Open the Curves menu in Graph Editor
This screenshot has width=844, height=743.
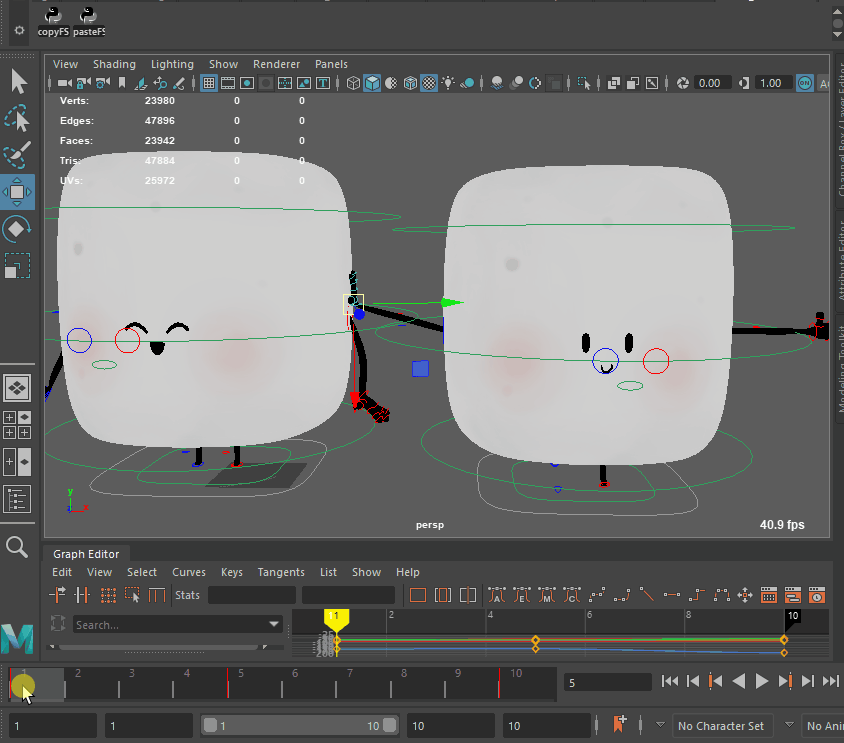189,572
